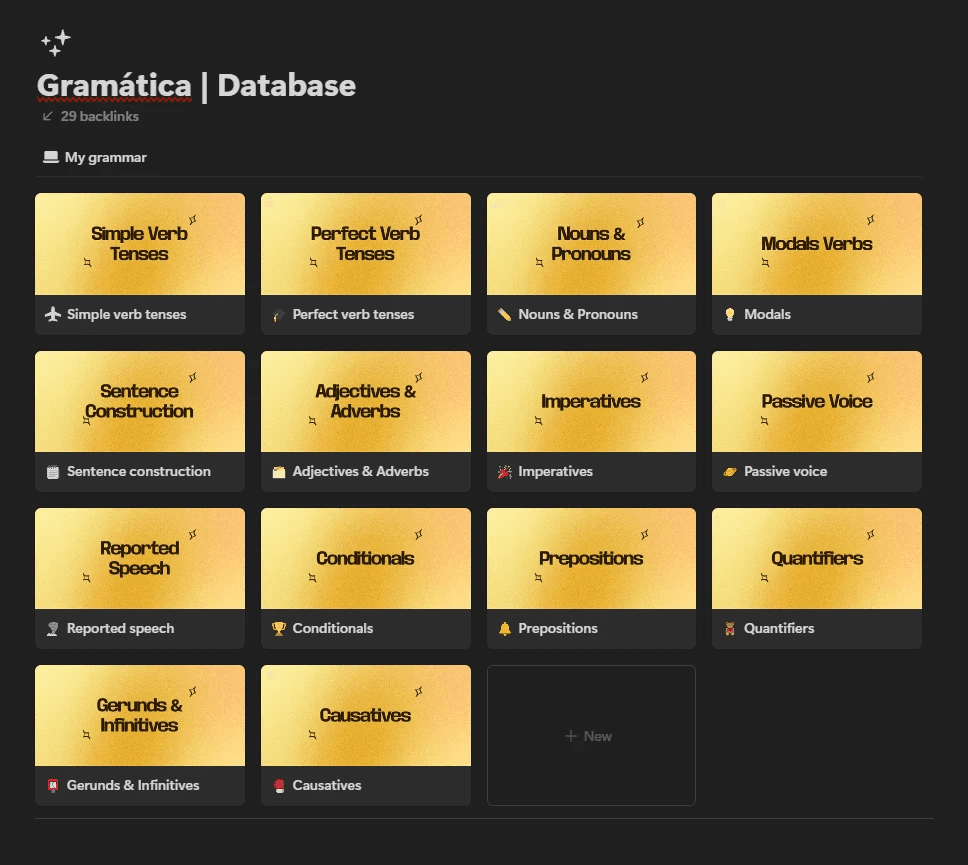Select the 'Modals' card title text
The width and height of the screenshot is (968, 865).
pos(767,314)
